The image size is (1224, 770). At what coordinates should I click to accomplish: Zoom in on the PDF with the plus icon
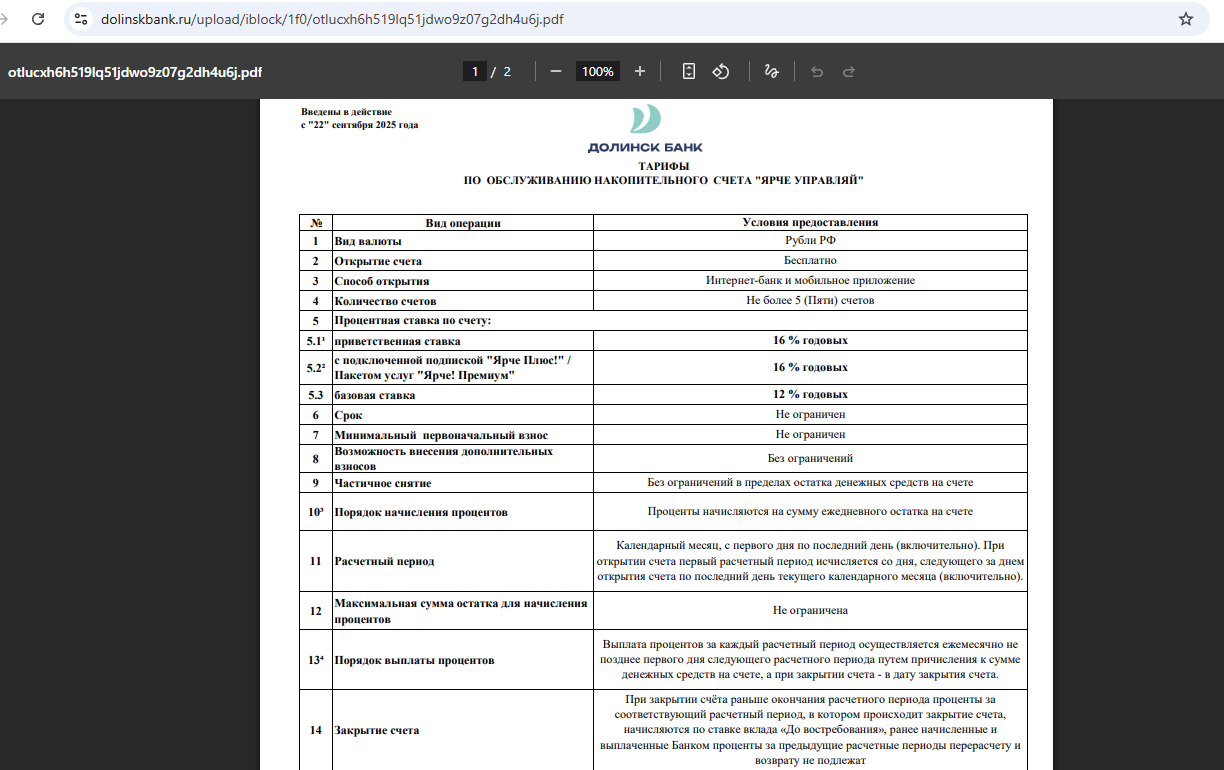tap(640, 71)
